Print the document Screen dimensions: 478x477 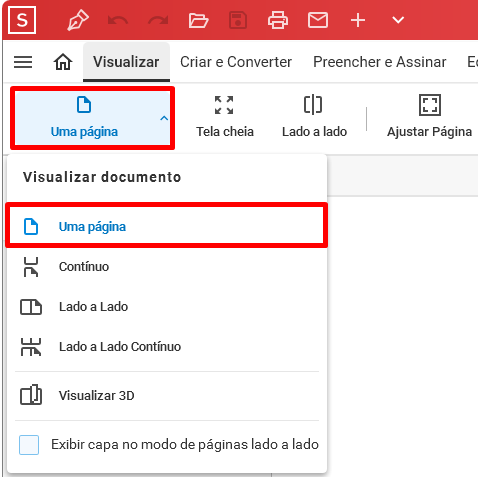pyautogui.click(x=278, y=20)
